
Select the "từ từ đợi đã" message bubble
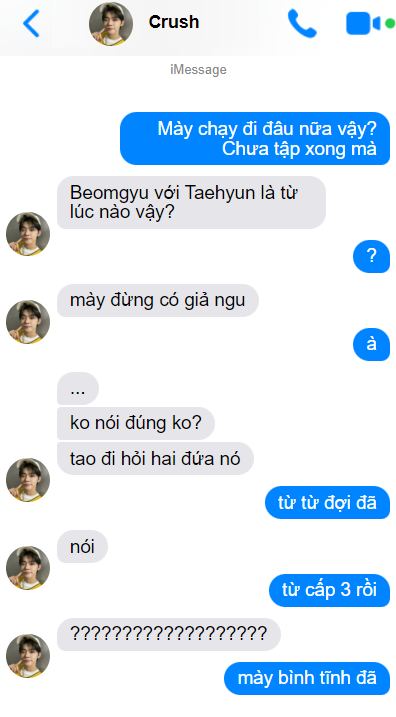click(327, 503)
